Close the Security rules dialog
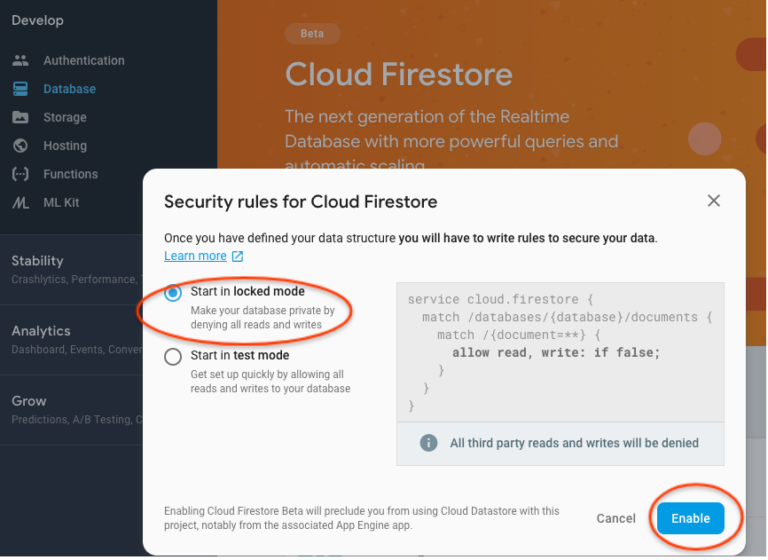This screenshot has height=560, width=768. (x=714, y=200)
